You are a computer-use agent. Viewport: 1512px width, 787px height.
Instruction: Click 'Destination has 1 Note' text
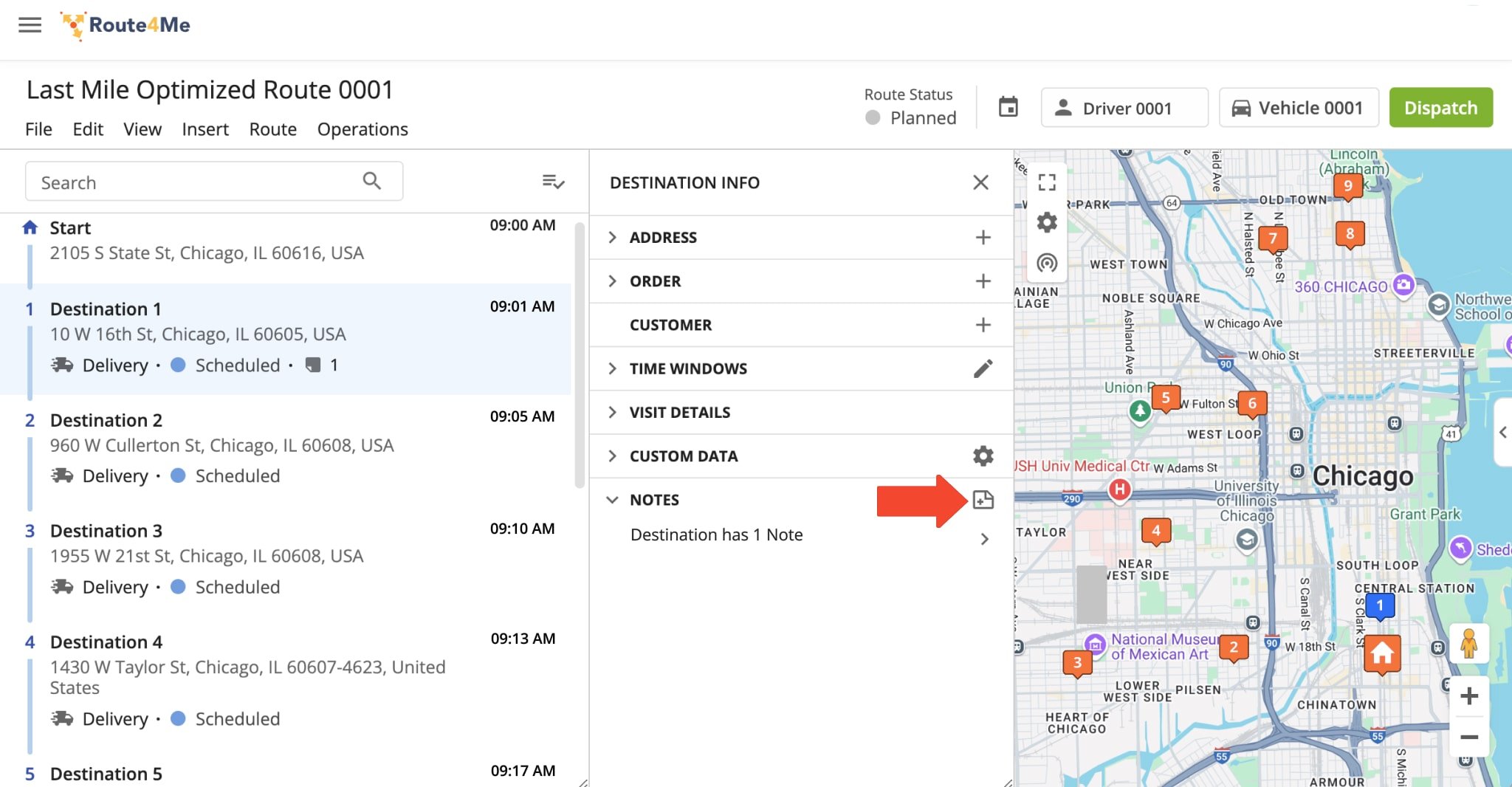tap(716, 535)
